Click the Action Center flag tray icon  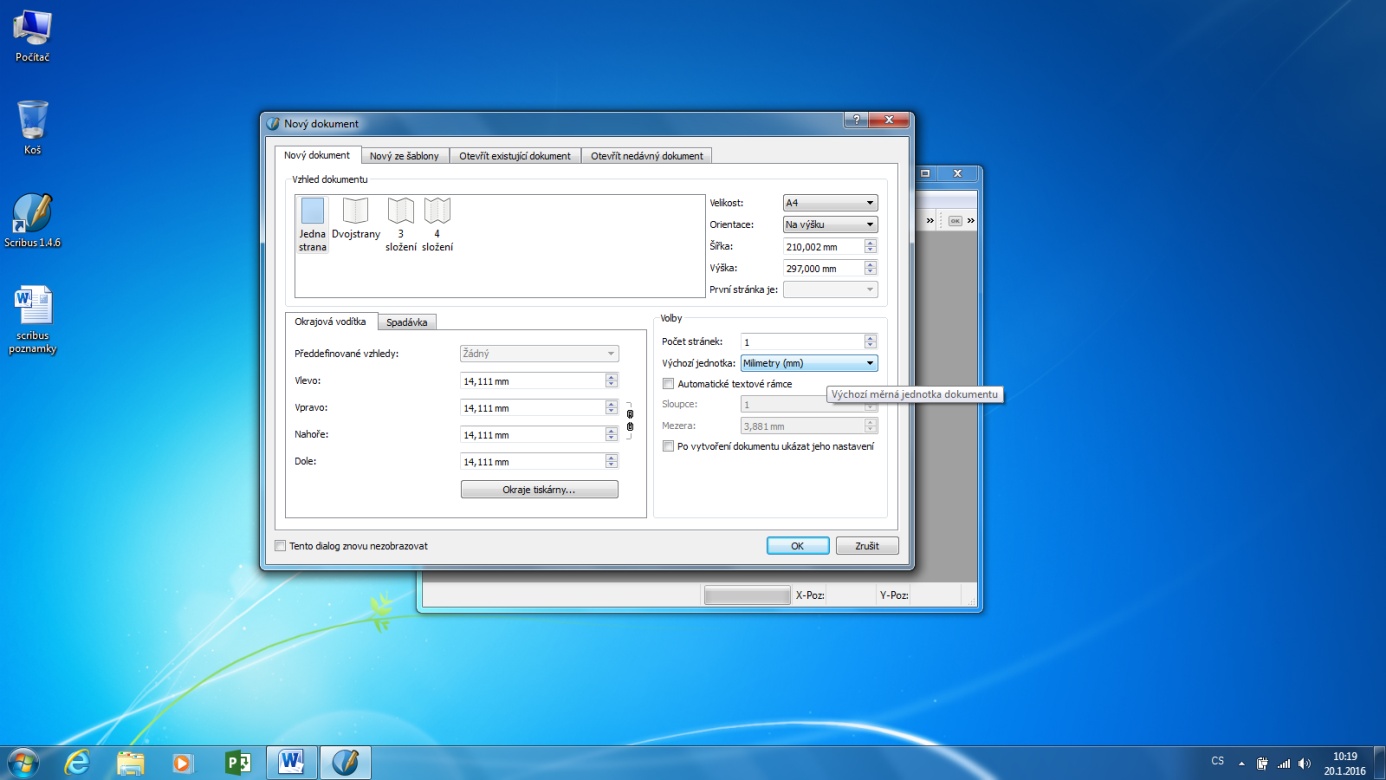[1263, 763]
